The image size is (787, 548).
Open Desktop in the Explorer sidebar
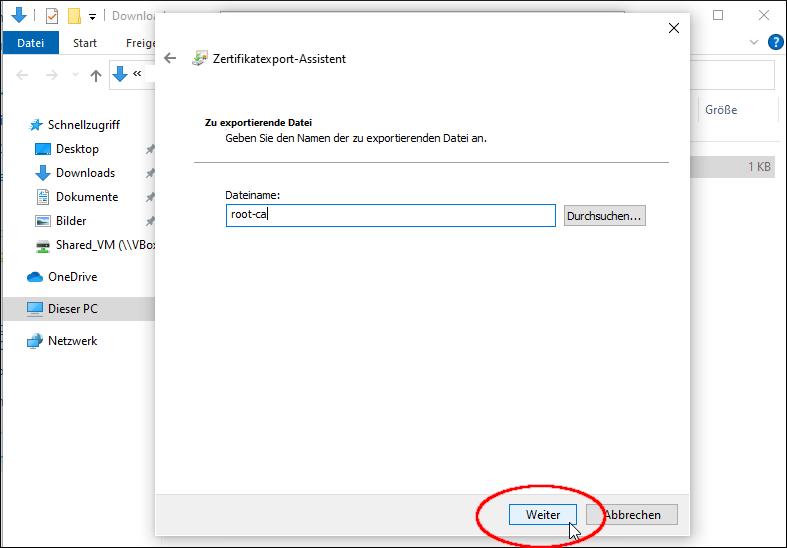[77, 149]
